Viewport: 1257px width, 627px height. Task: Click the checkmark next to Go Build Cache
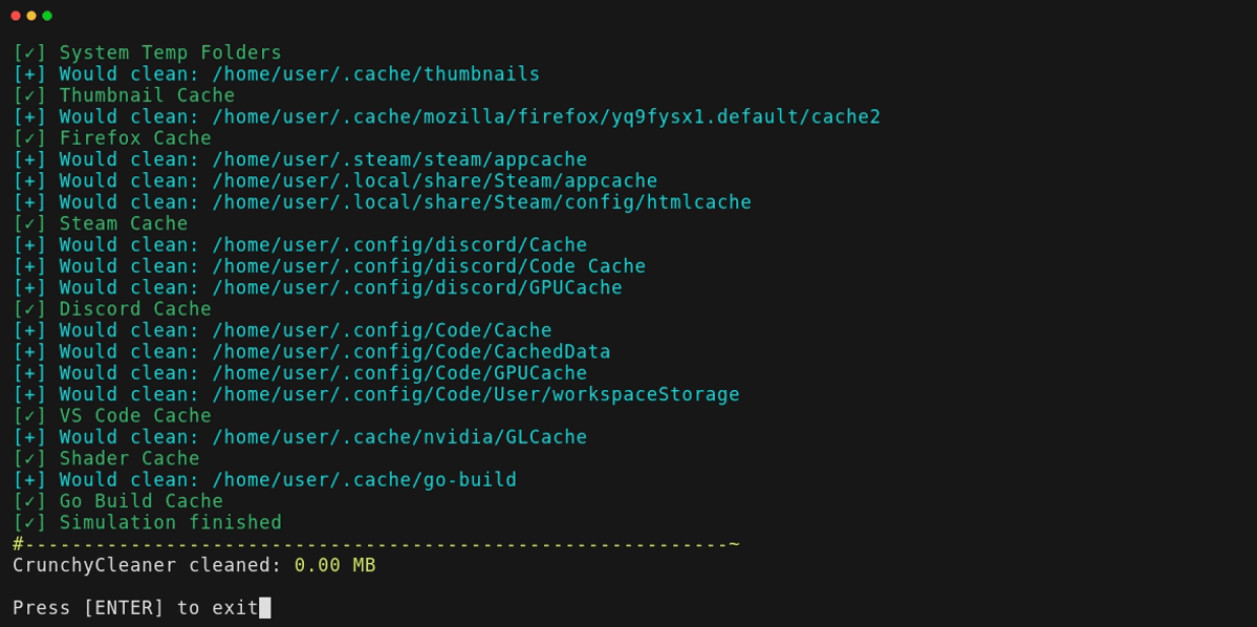point(29,501)
